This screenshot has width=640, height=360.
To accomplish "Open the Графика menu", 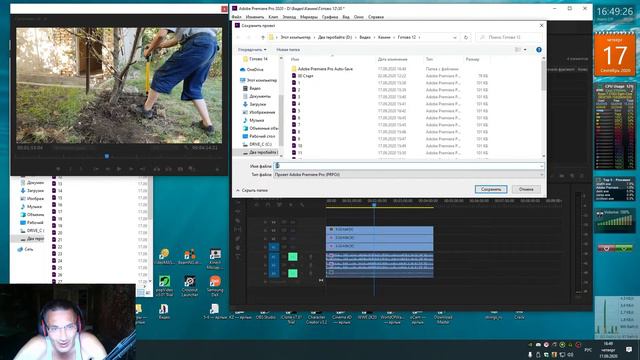I will 330,17.
